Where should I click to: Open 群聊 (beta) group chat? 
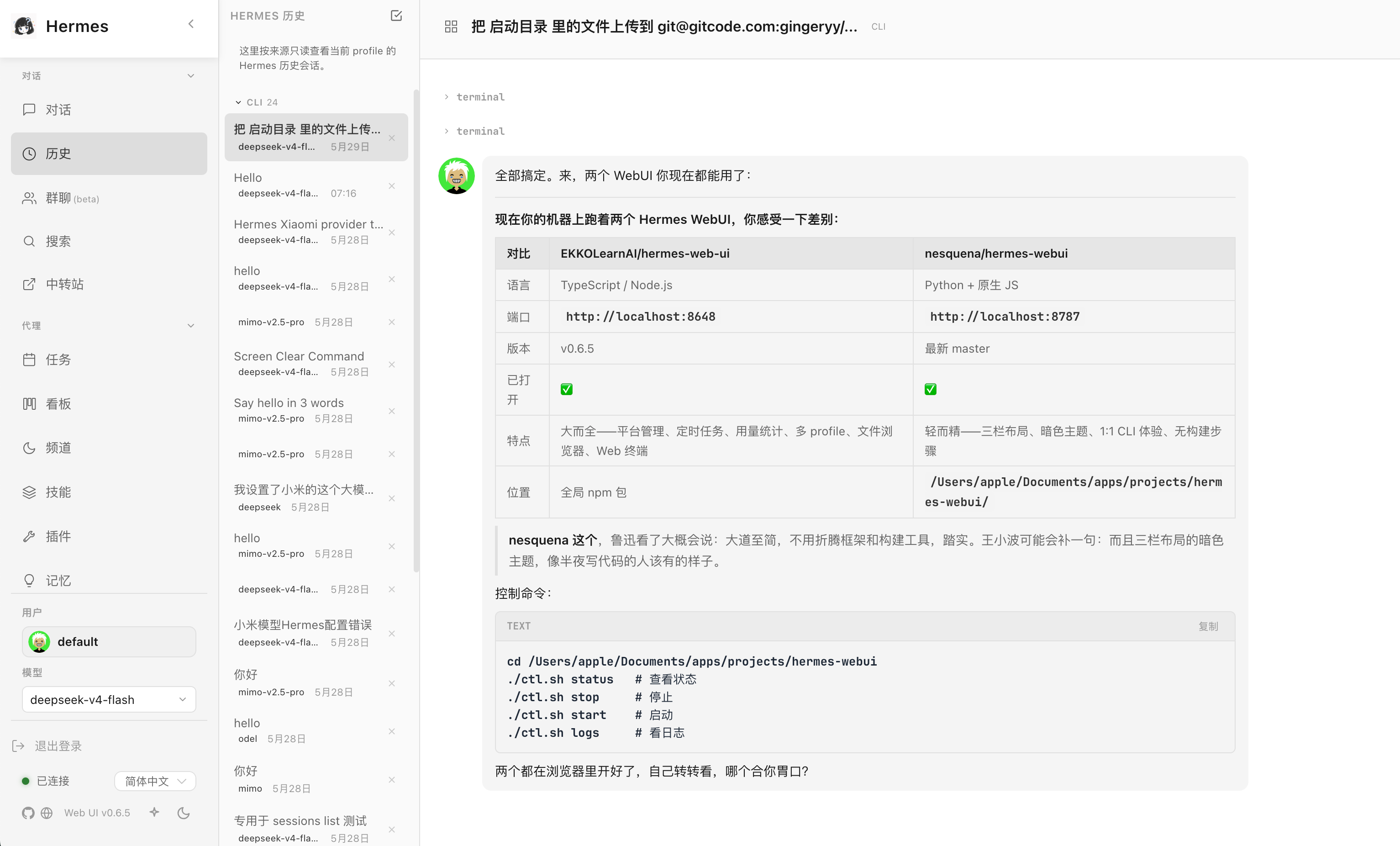point(109,198)
